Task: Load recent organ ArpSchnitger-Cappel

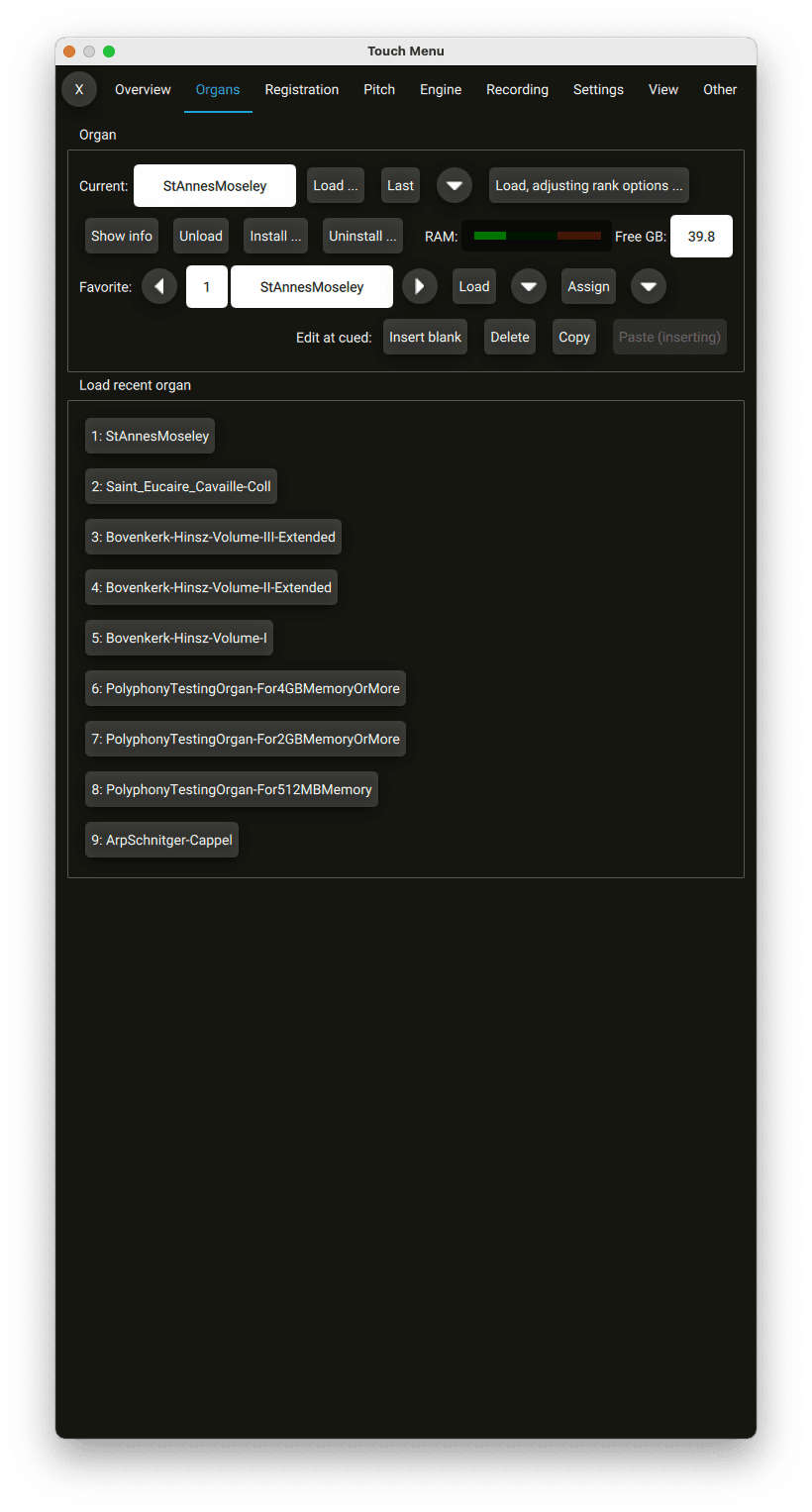Action: click(162, 840)
